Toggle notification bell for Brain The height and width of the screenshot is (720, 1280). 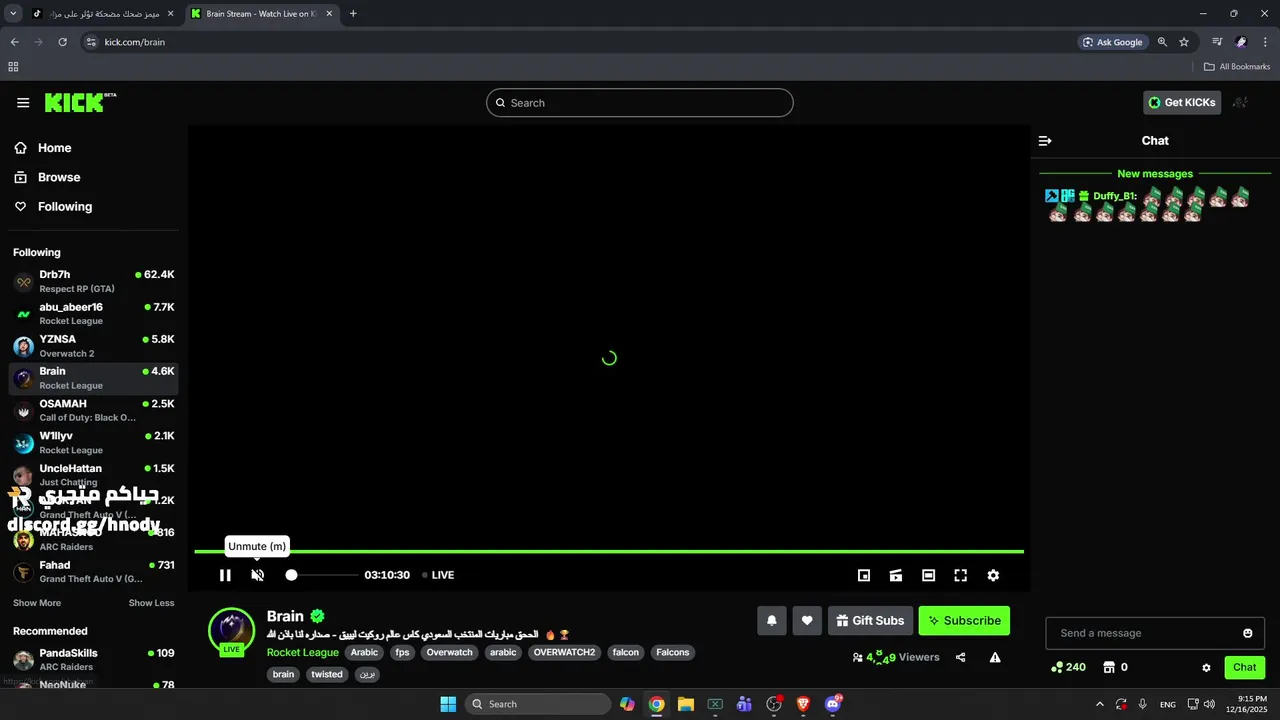772,620
